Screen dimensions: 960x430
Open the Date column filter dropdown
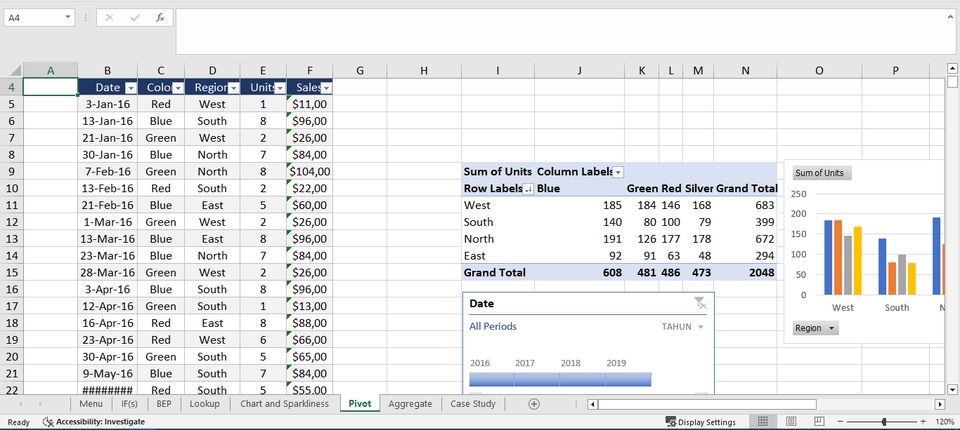(131, 88)
